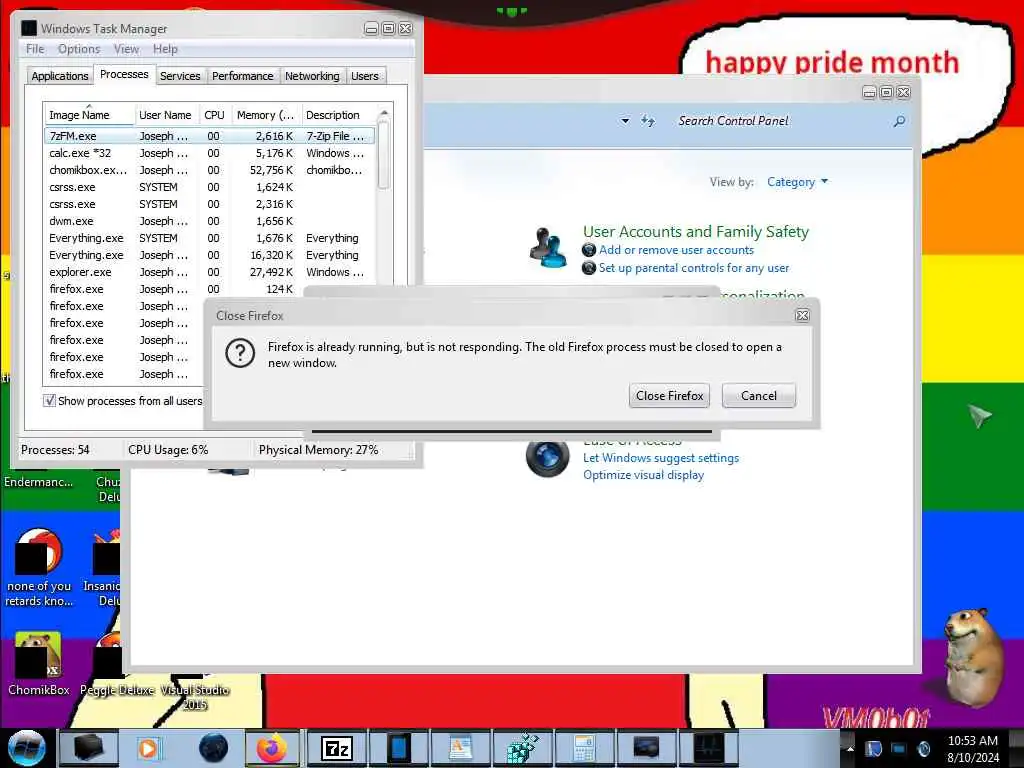The width and height of the screenshot is (1024, 768).
Task: Open Windows Media Player from taskbar
Action: point(148,748)
